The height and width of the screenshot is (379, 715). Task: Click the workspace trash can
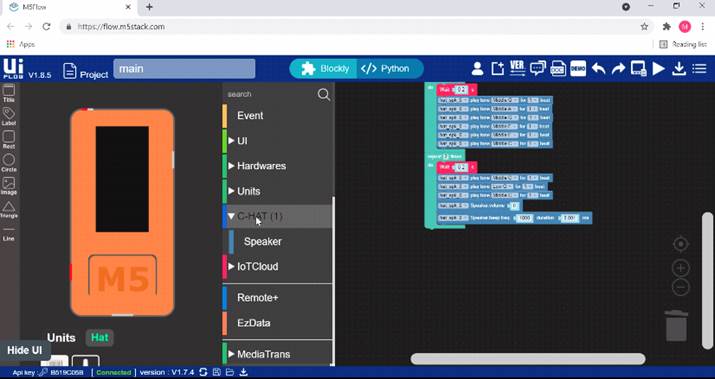[676, 325]
